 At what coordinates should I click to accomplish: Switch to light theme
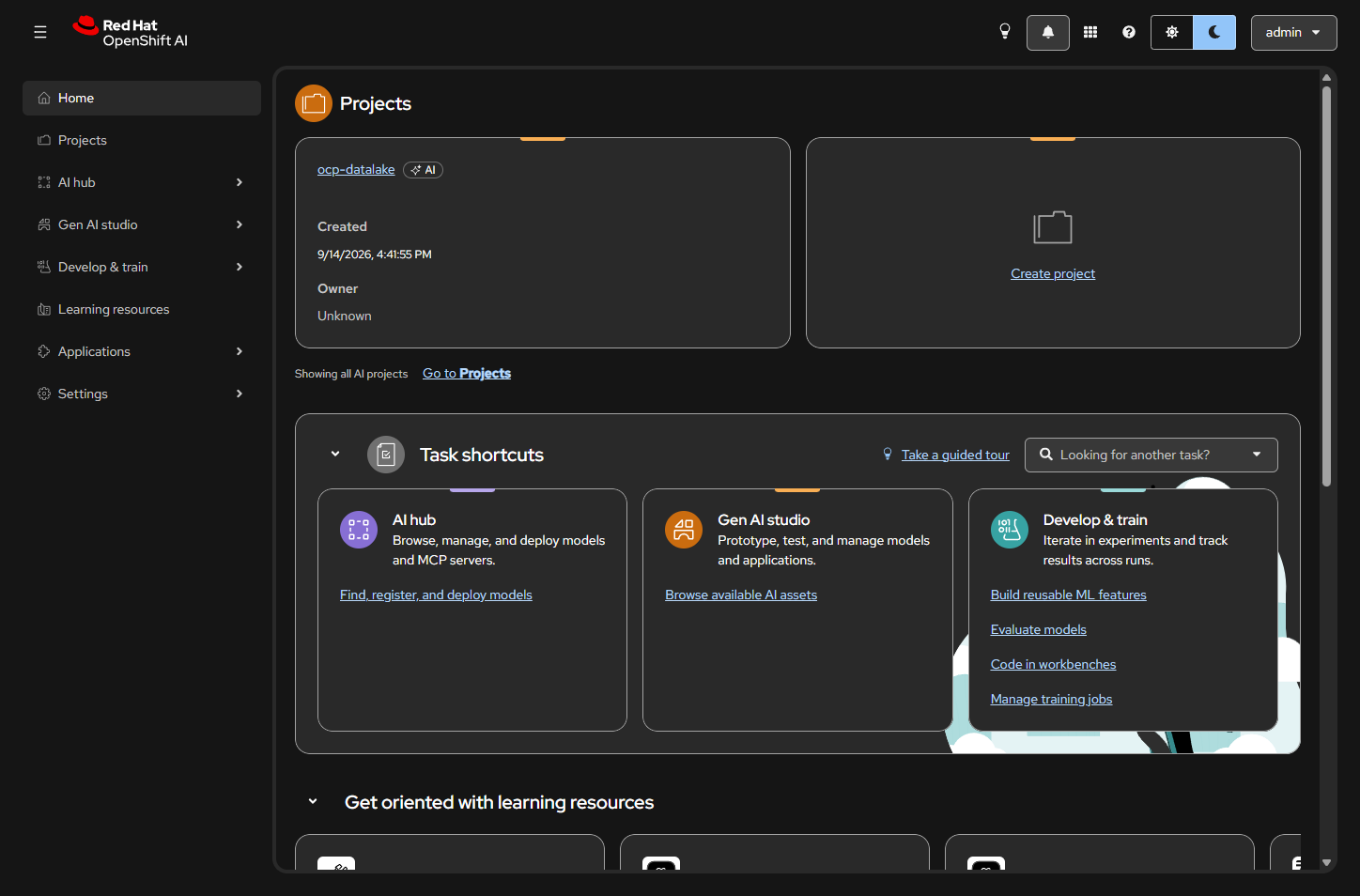pos(1172,32)
